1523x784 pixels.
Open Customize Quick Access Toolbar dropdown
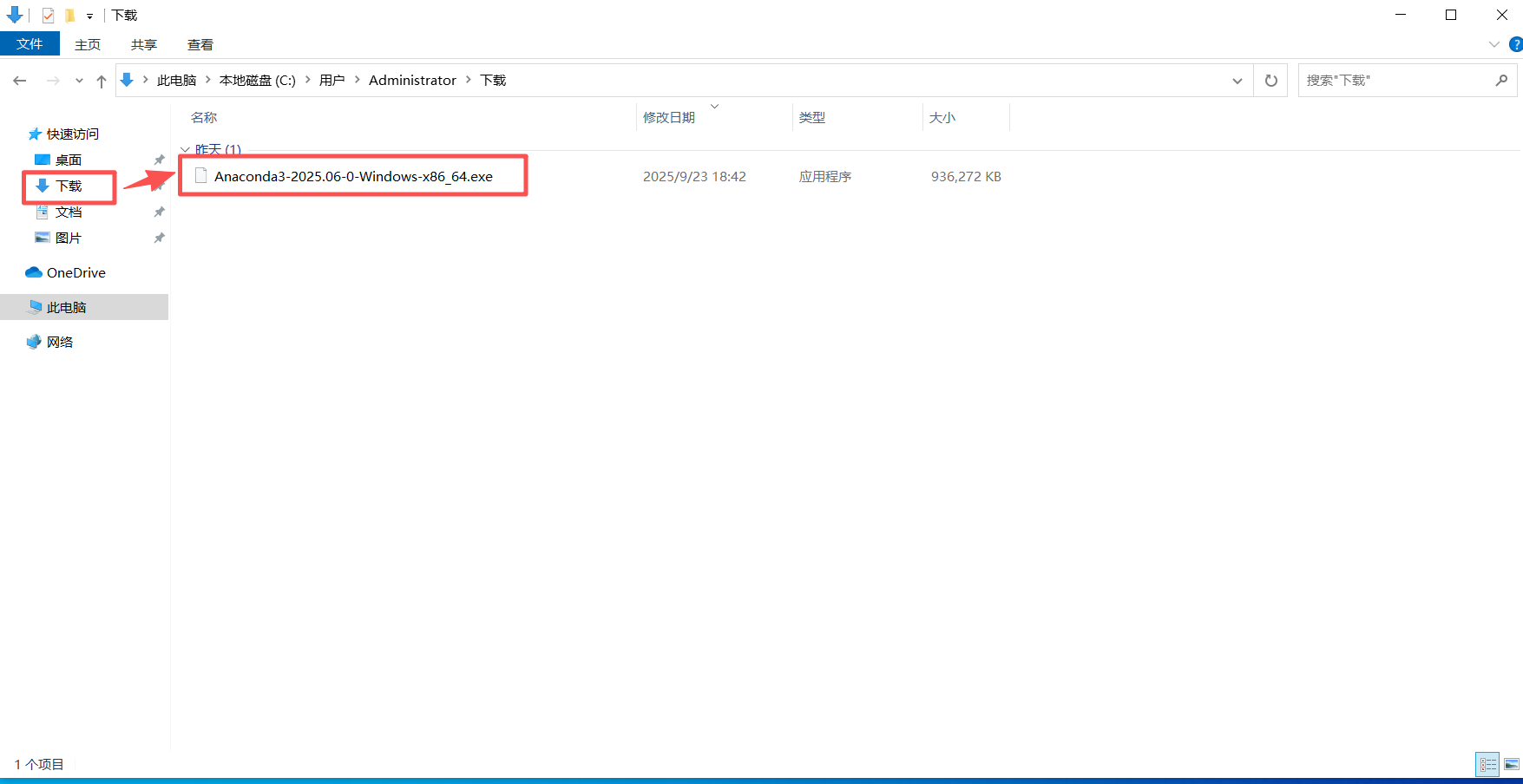tap(89, 16)
